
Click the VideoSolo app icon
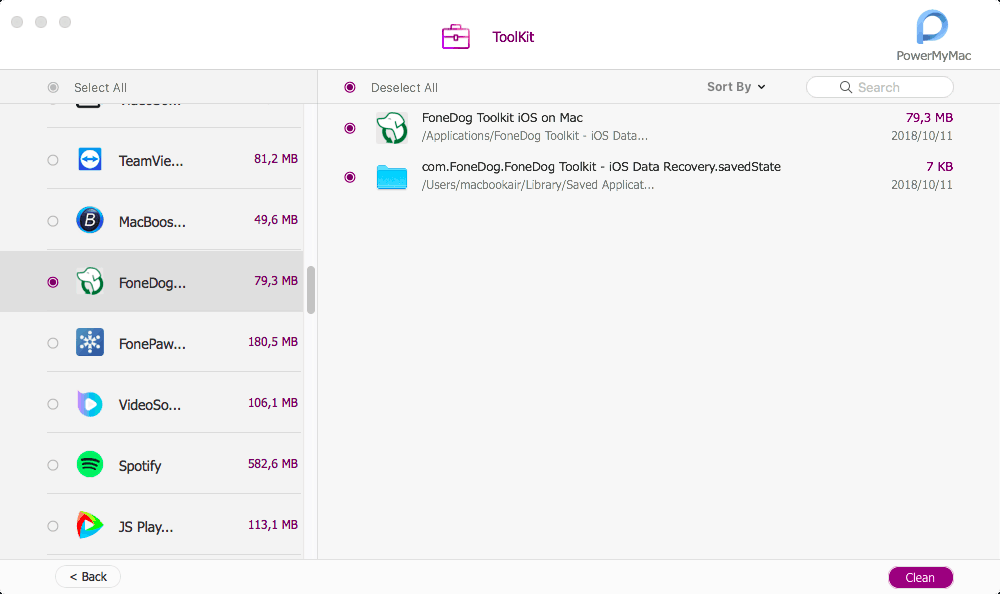[90, 404]
